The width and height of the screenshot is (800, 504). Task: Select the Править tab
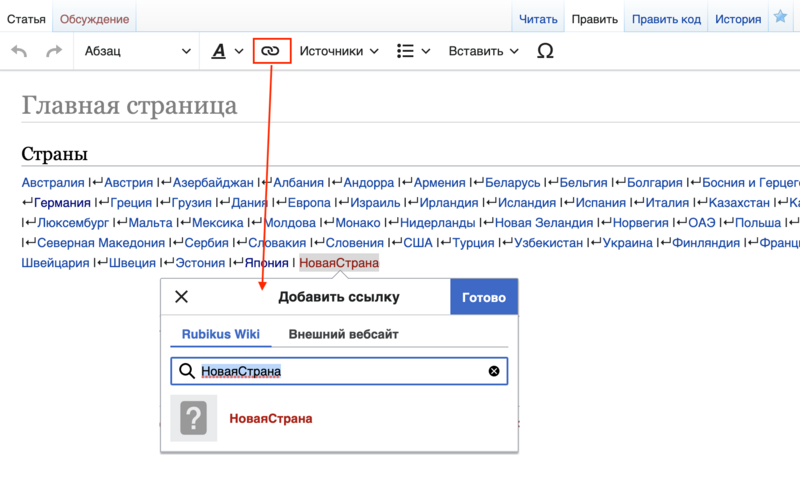pos(594,19)
